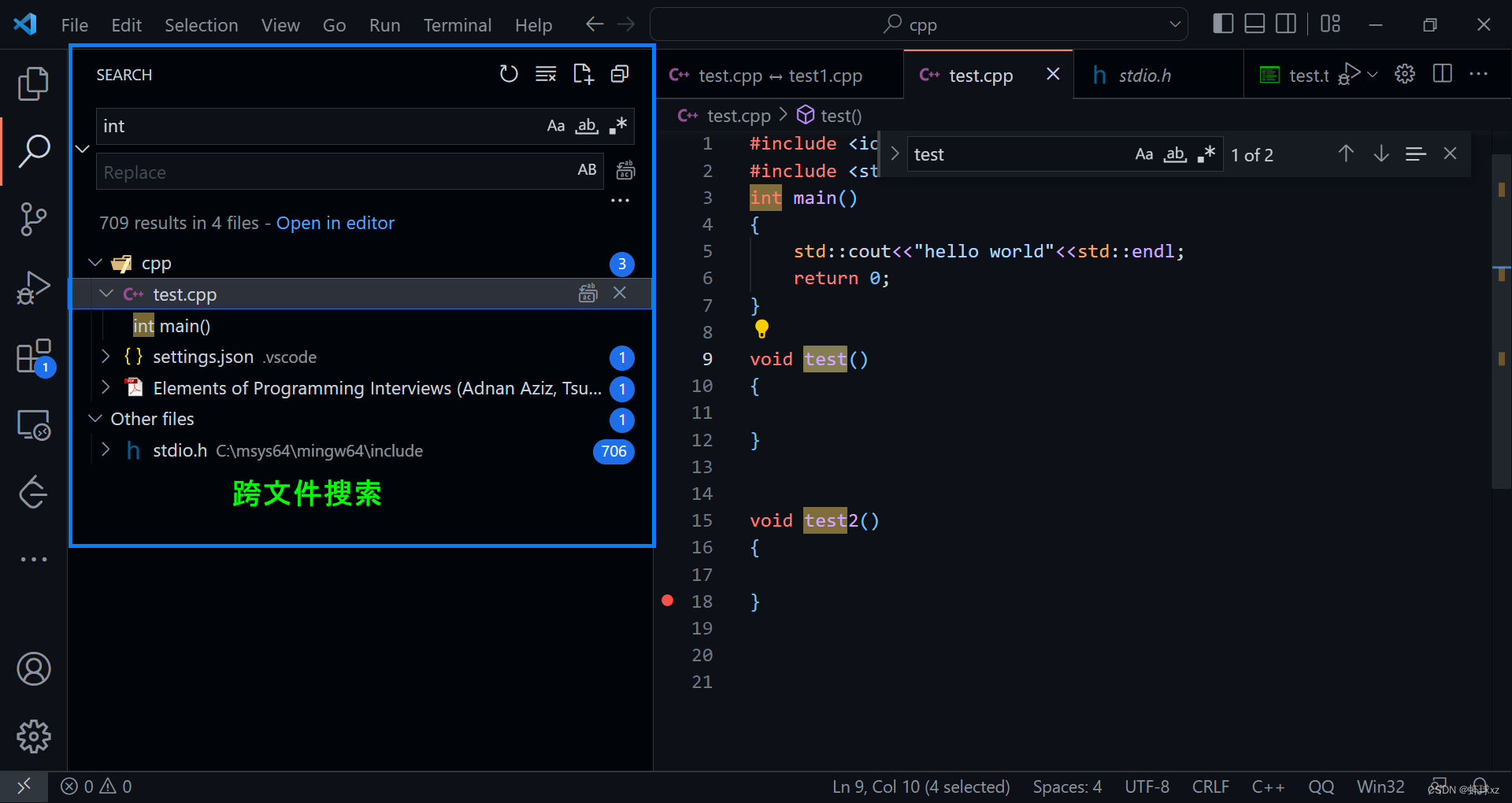Image resolution: width=1512 pixels, height=803 pixels.
Task: Open the Explorer view in activity bar
Action: click(33, 83)
